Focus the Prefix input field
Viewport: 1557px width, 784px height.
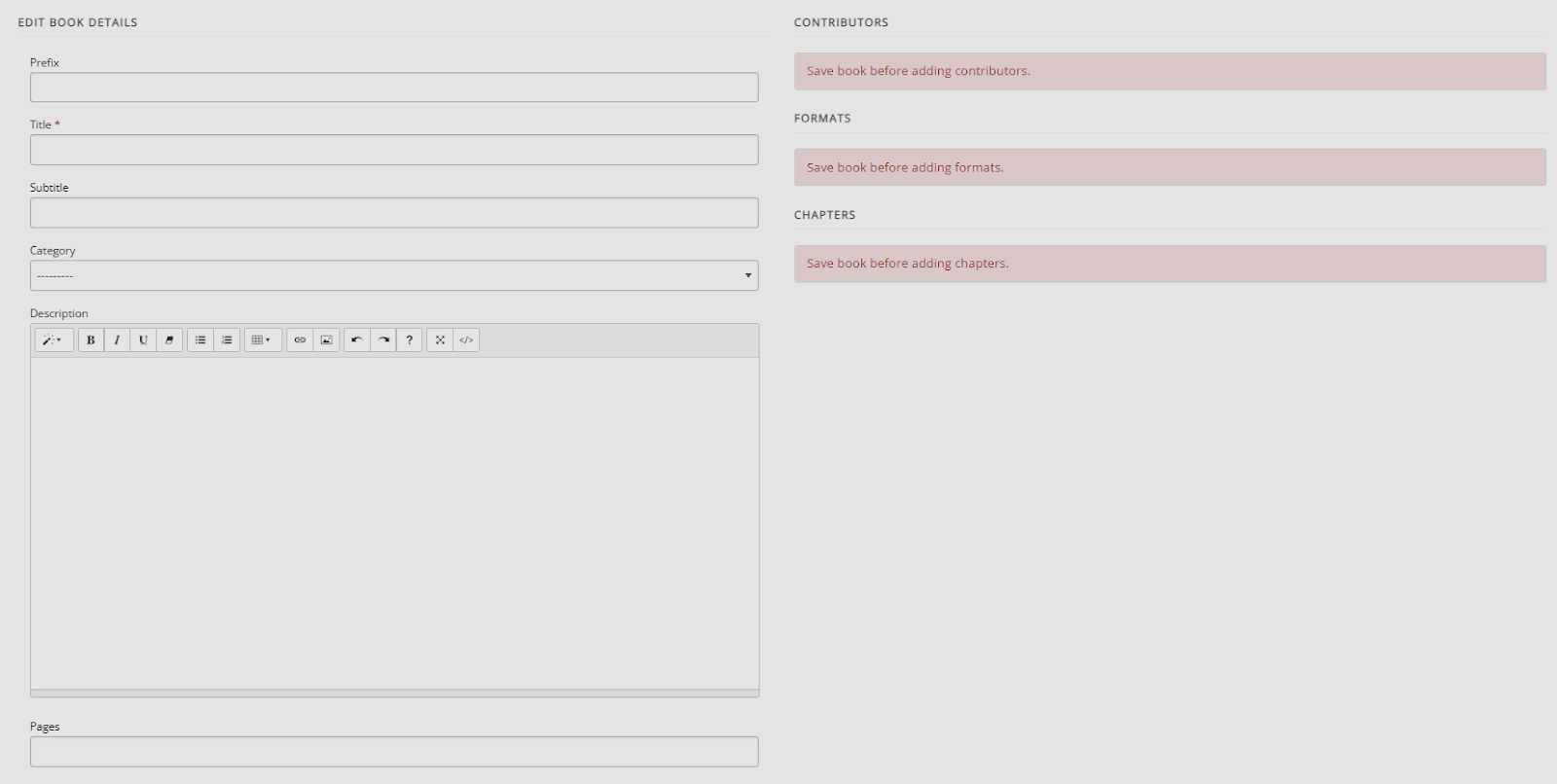click(394, 88)
